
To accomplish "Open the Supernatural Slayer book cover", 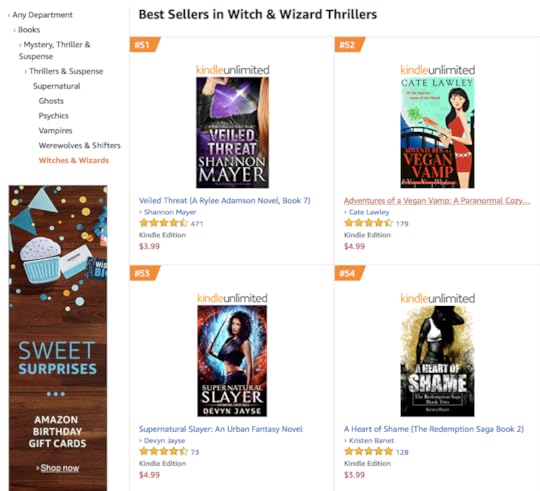I will pyautogui.click(x=232, y=361).
